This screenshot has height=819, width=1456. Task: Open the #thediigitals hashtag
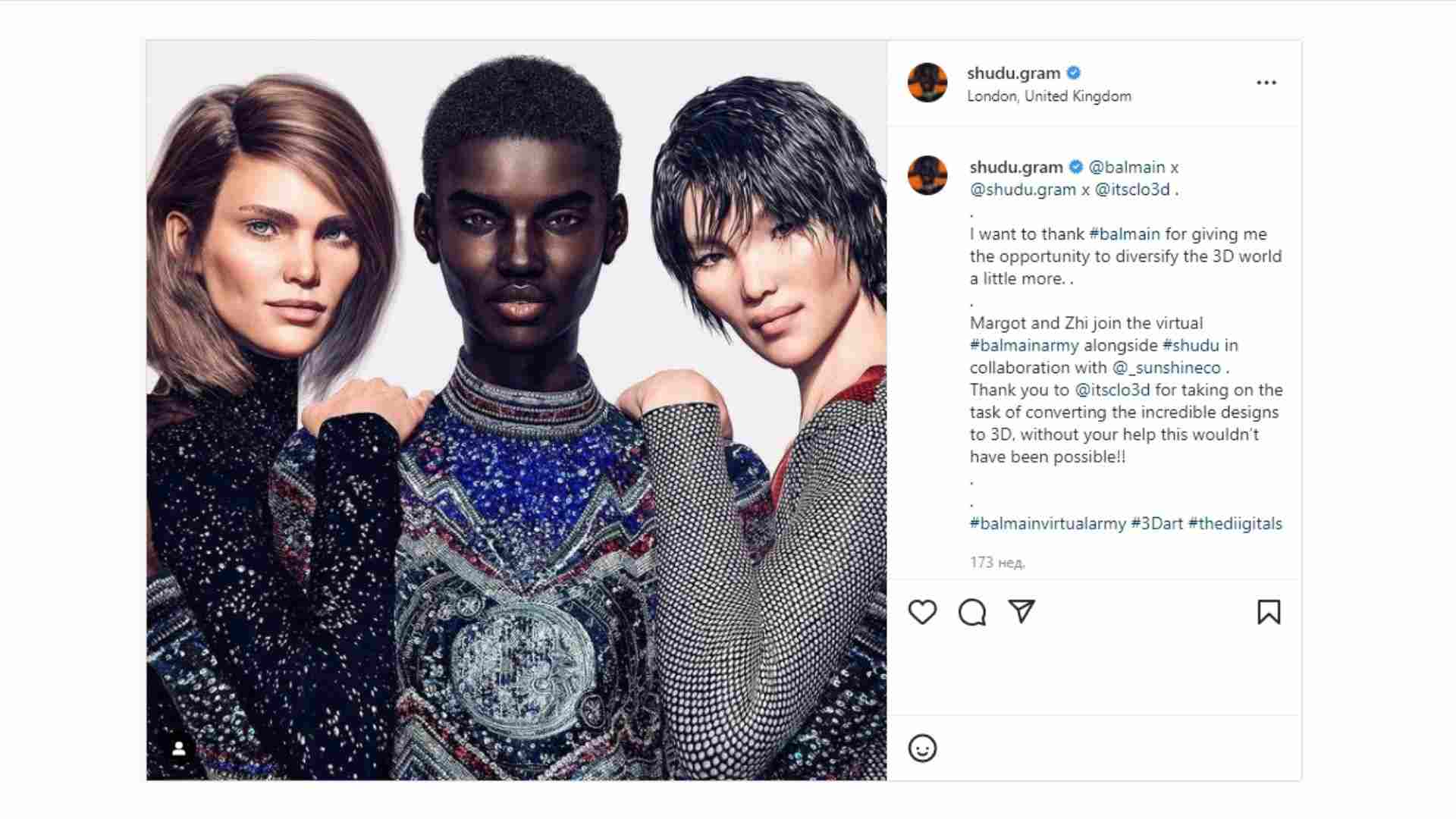tap(1235, 524)
